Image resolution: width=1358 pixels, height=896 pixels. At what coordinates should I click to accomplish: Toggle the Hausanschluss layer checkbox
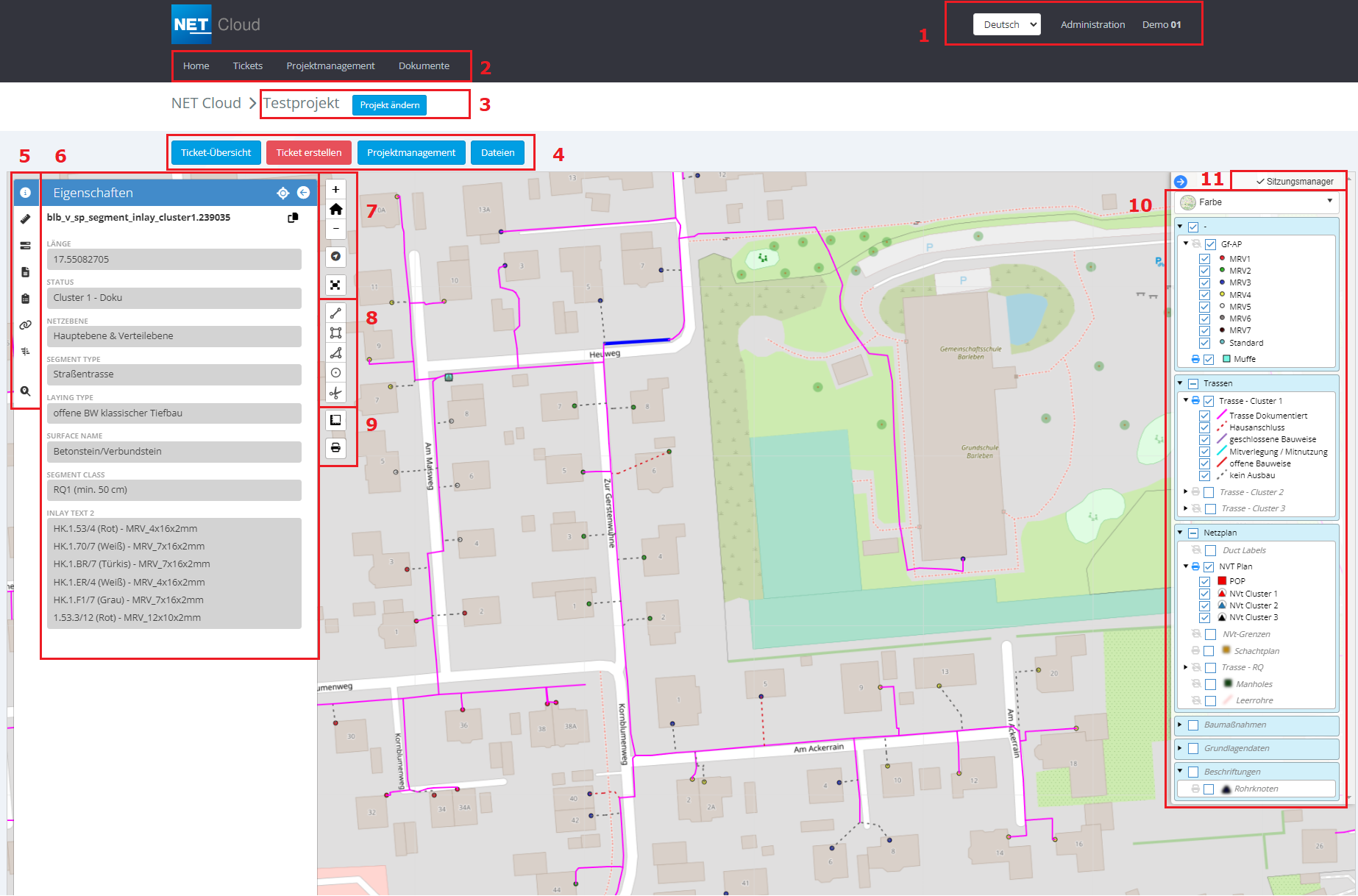1204,427
